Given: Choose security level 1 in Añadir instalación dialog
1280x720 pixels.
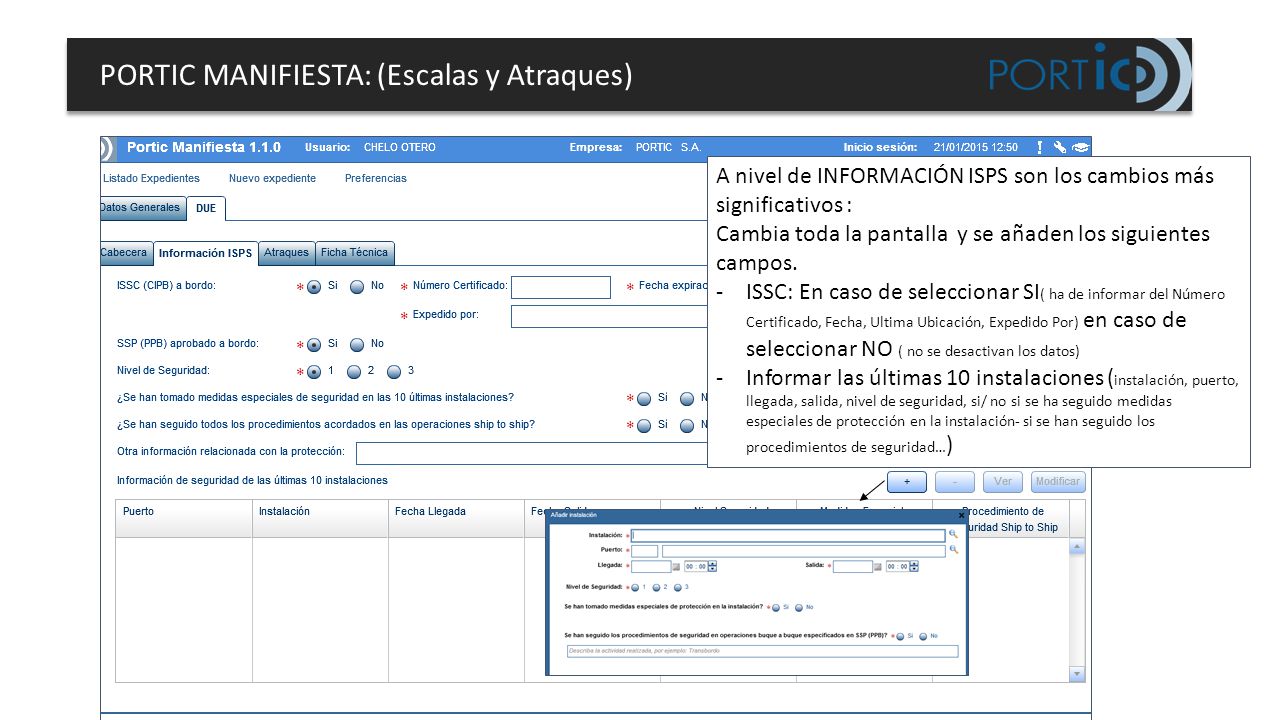Looking at the screenshot, I should pyautogui.click(x=635, y=587).
